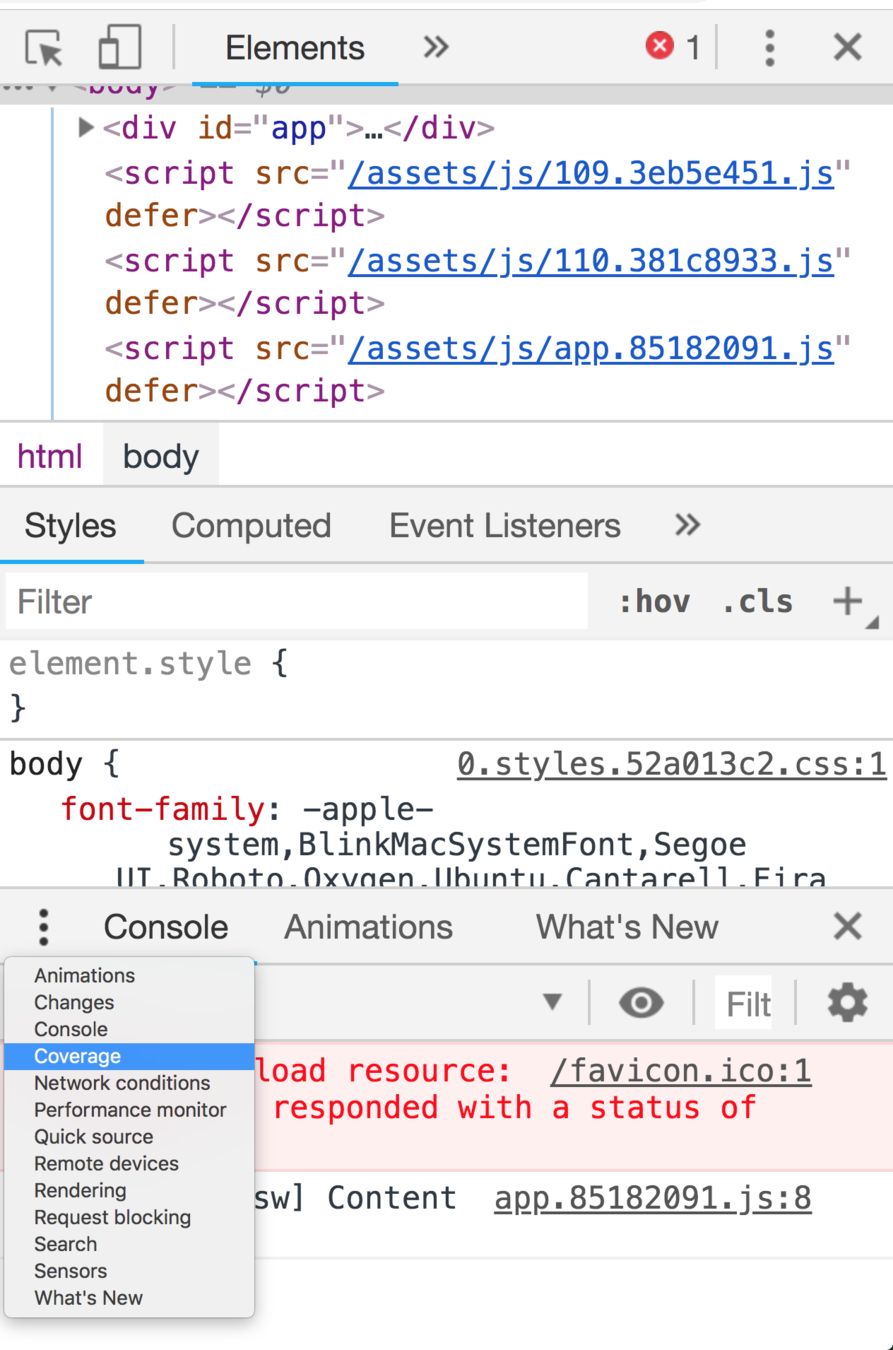Switch to Console drawer tab

coord(166,927)
